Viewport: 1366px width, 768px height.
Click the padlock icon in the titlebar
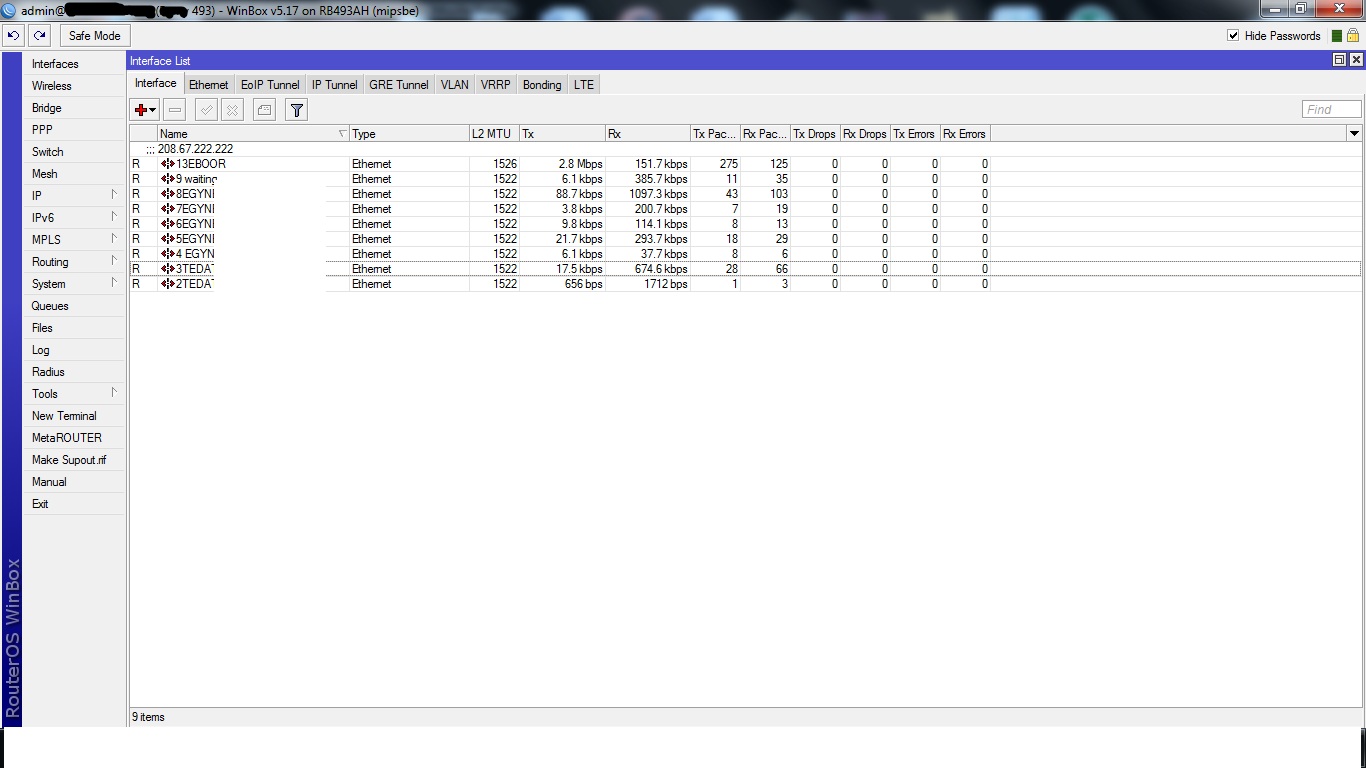[x=1352, y=34]
